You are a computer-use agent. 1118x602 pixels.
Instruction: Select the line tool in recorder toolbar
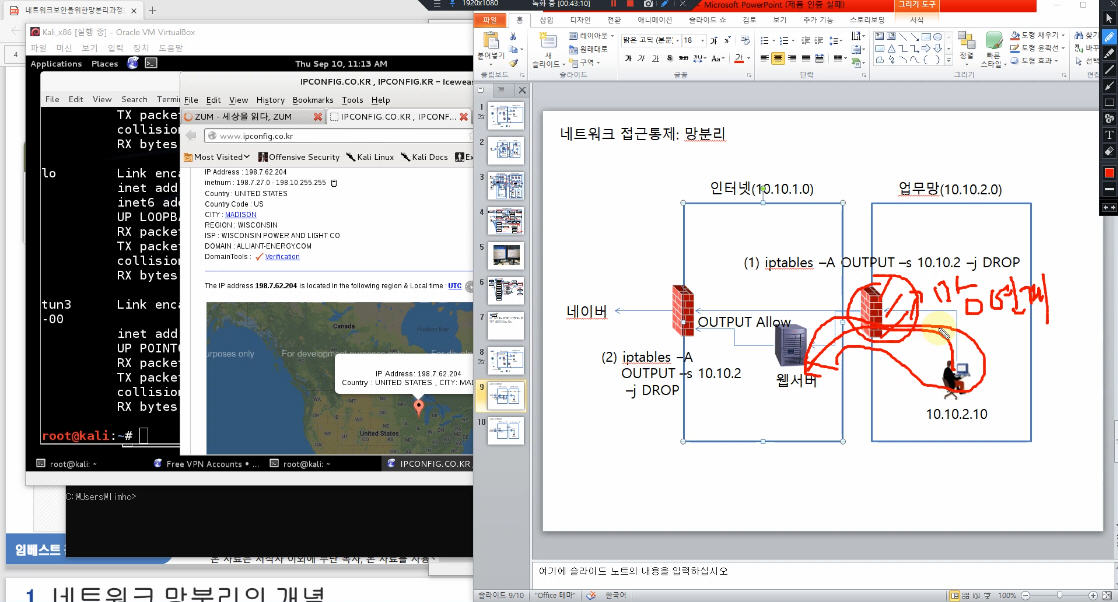pos(1109,70)
